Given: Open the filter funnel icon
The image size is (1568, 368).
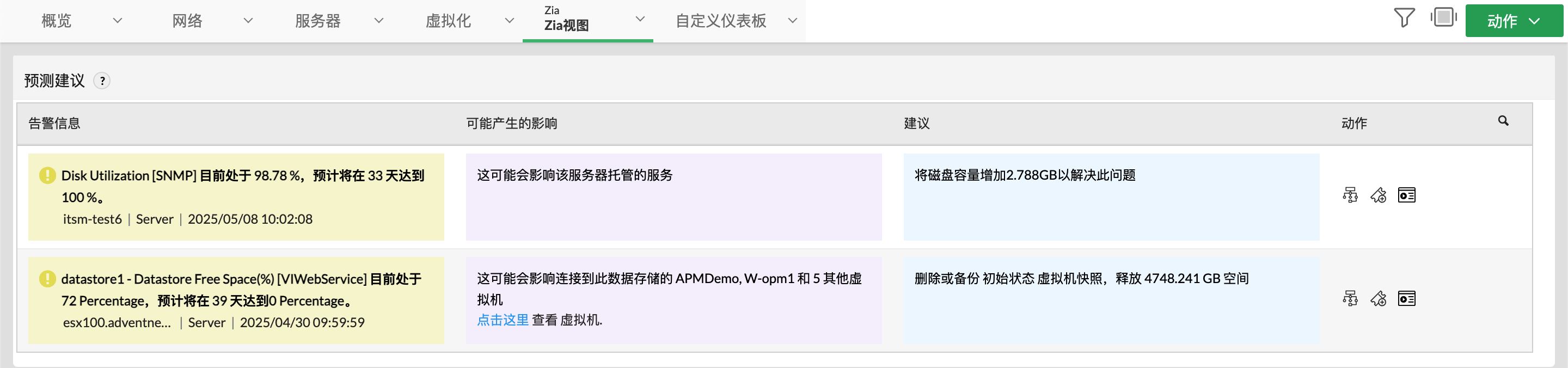Looking at the screenshot, I should point(1404,17).
